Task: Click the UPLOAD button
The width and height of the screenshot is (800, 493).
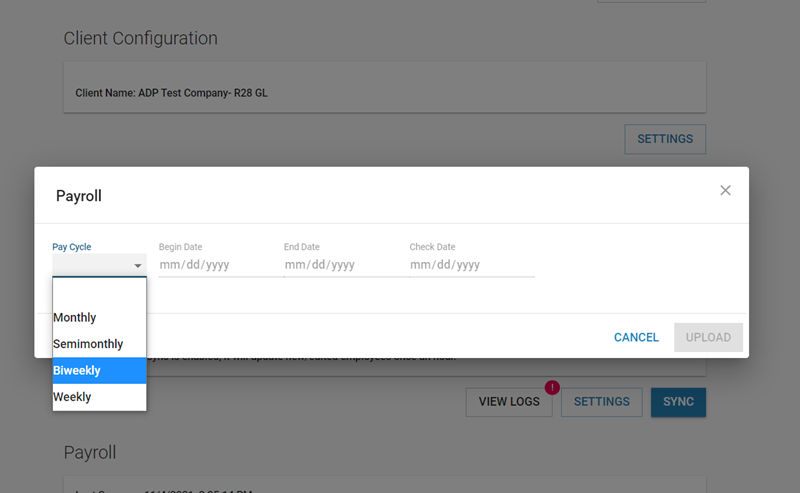Action: click(708, 337)
